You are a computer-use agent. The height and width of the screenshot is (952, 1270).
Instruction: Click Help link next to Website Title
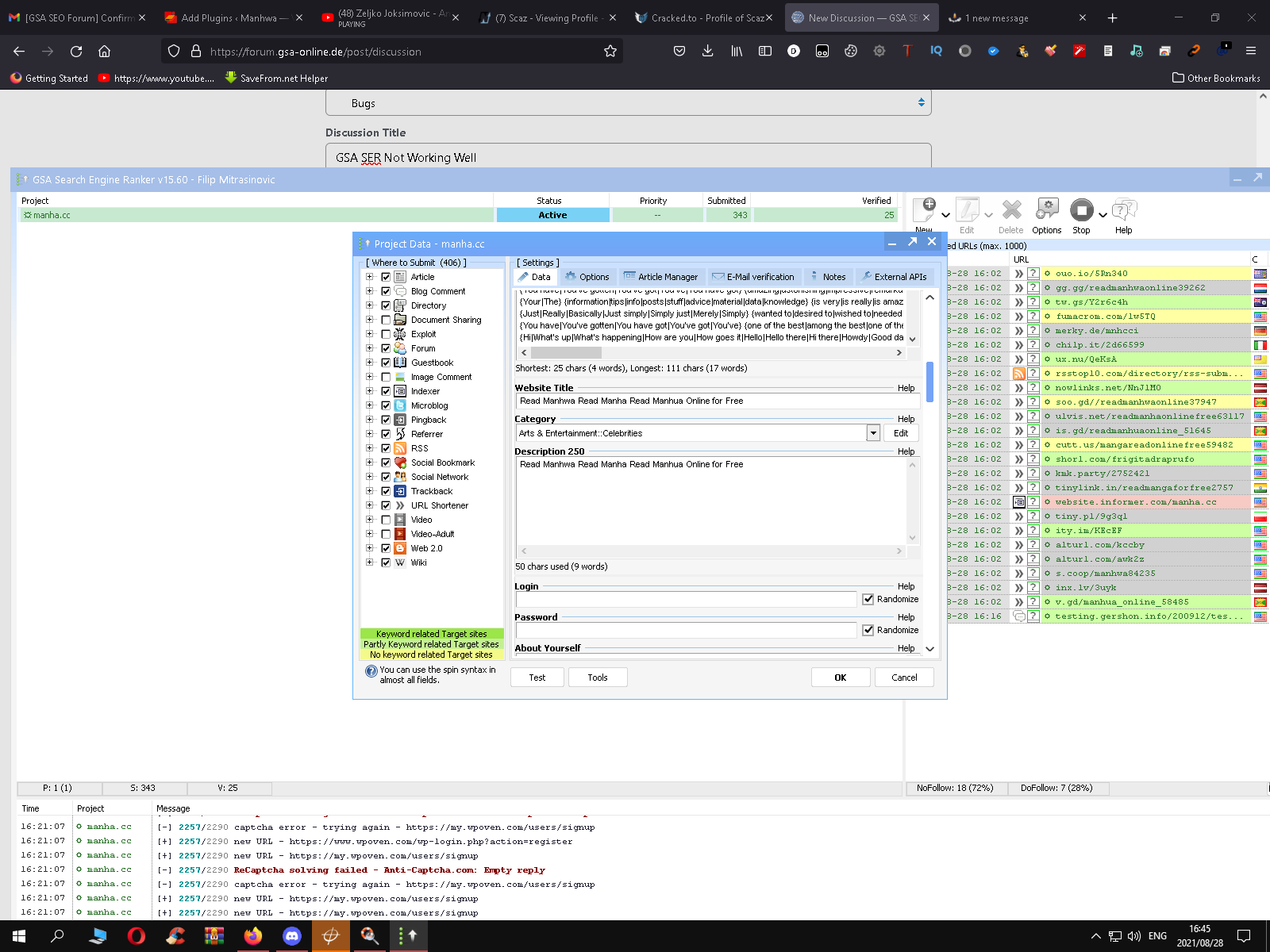point(906,388)
